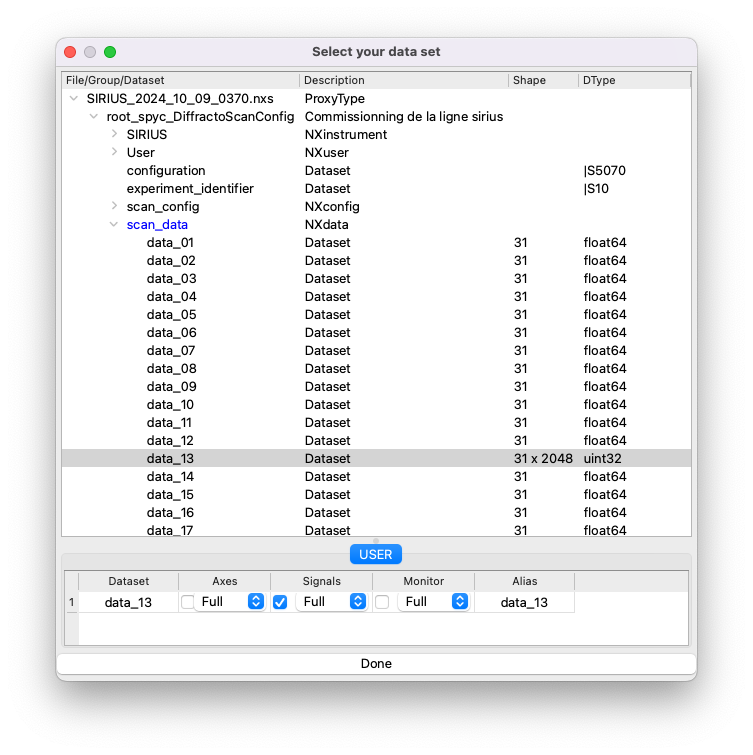Click the Axes column header

(224, 581)
